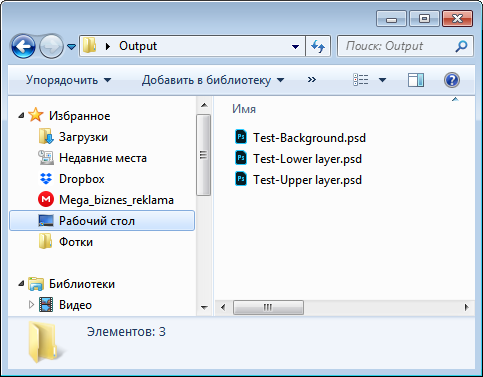Open Недавние места
Image resolution: width=483 pixels, height=377 pixels.
point(103,158)
